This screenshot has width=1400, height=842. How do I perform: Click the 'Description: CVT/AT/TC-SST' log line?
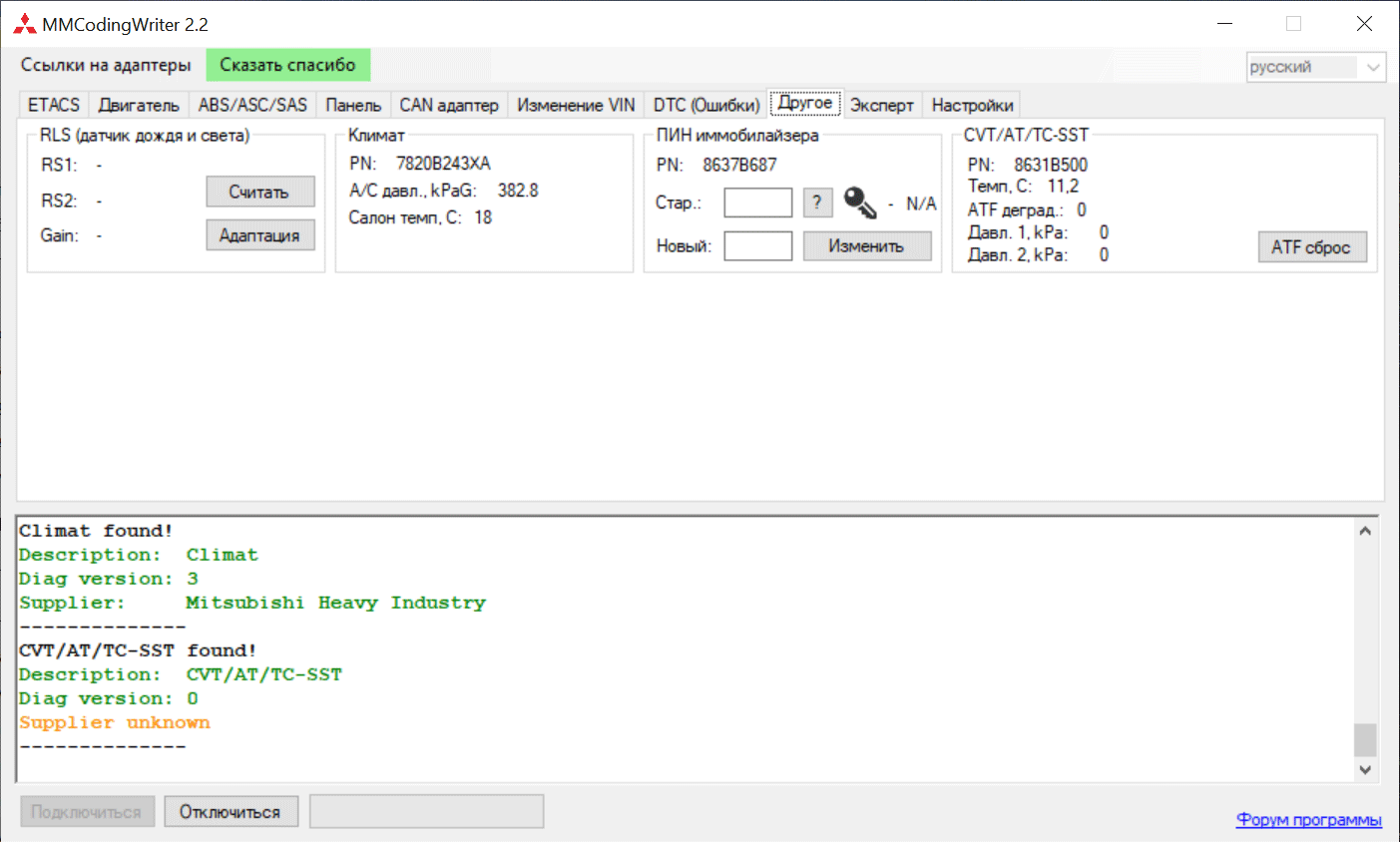coord(181,674)
